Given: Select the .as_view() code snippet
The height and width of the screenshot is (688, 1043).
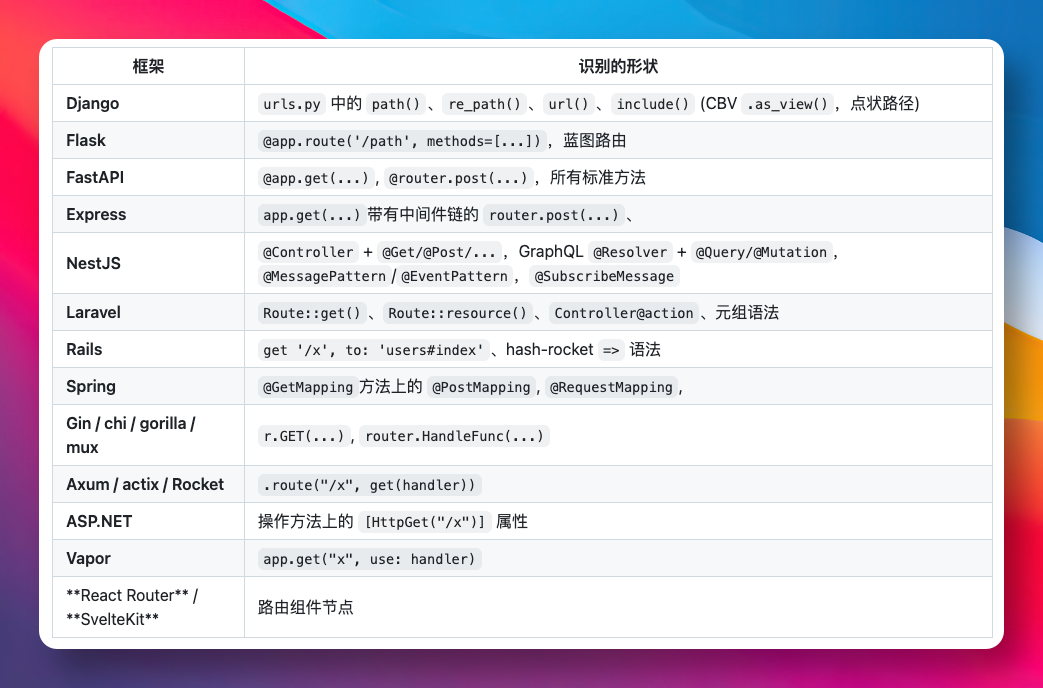Looking at the screenshot, I should 788,104.
